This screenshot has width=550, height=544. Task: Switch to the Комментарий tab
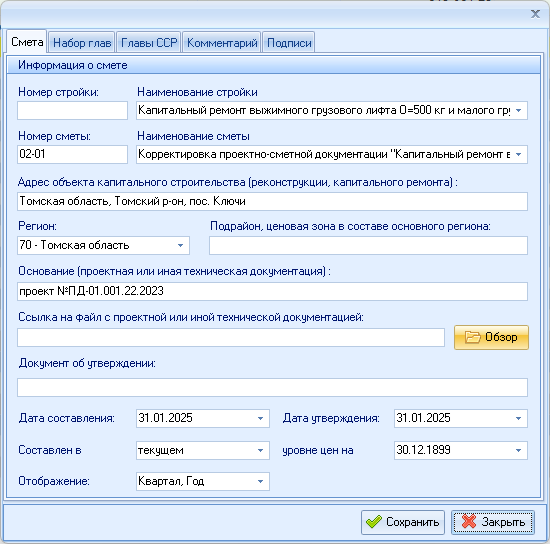(x=222, y=43)
